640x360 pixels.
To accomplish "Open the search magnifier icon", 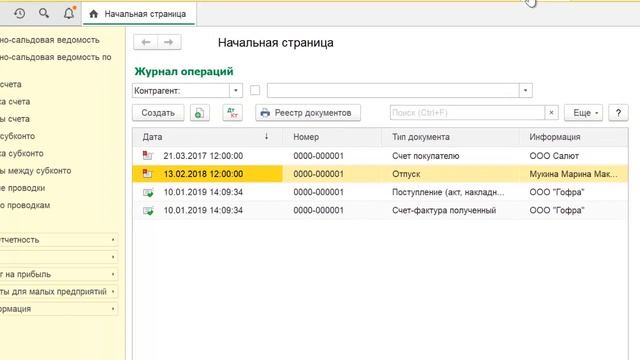I will (x=44, y=13).
